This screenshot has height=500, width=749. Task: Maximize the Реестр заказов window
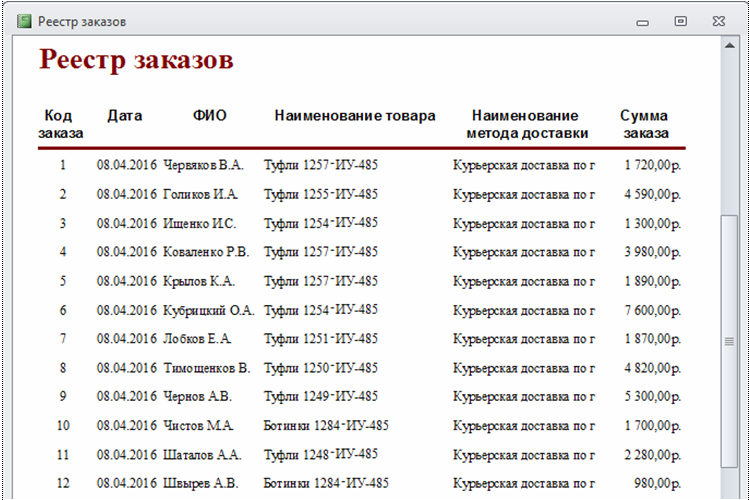coord(680,21)
